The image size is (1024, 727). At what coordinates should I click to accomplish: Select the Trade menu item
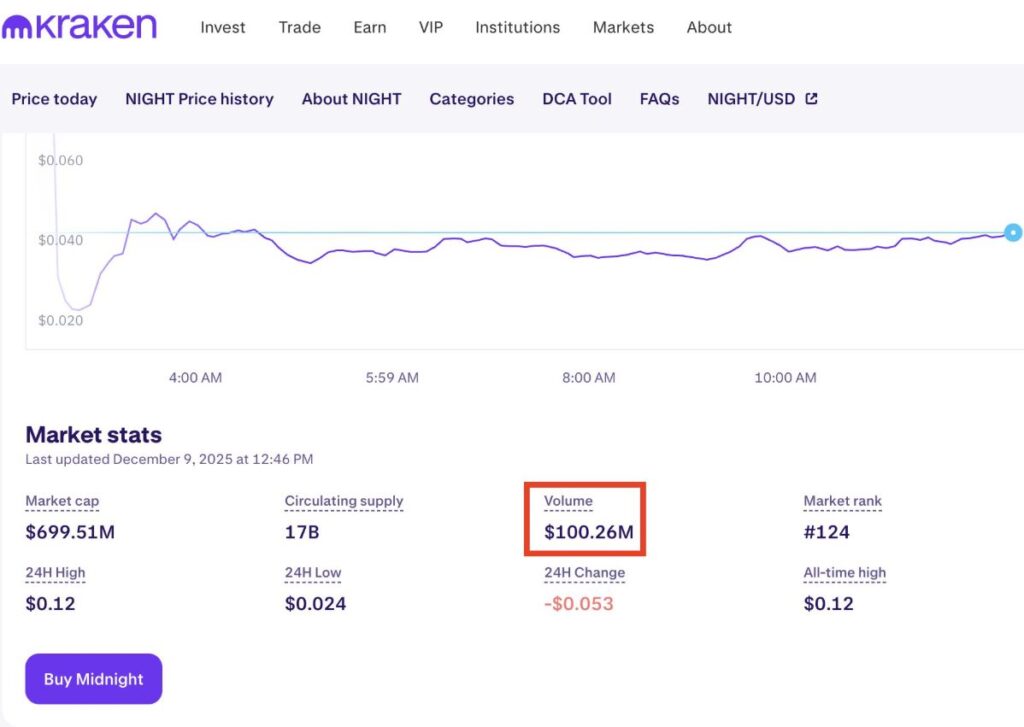tap(300, 27)
